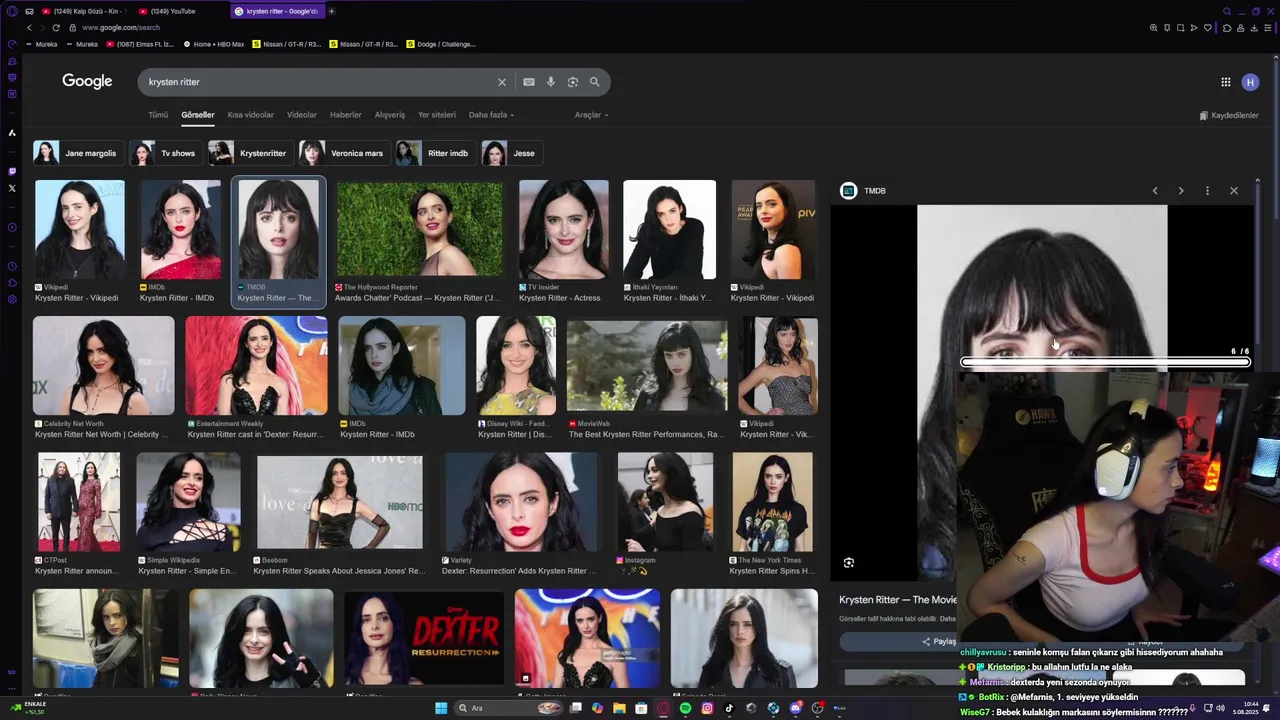The image size is (1280, 720).
Task: Open the Yer siteleri tab
Action: tap(437, 115)
